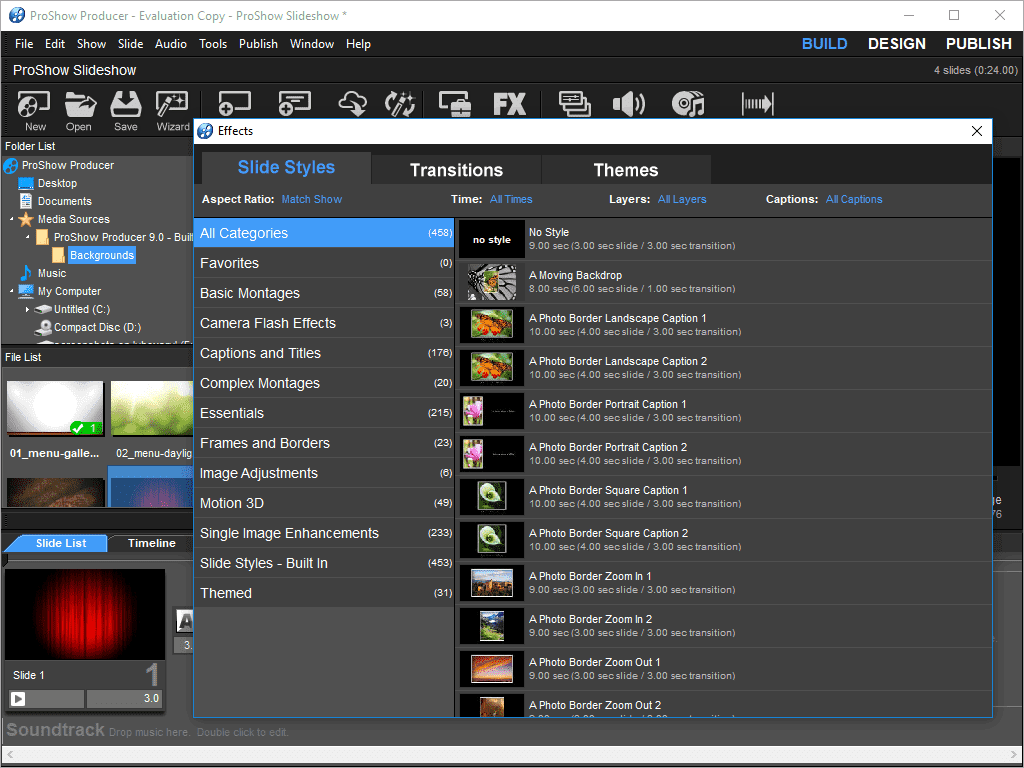Image resolution: width=1024 pixels, height=768 pixels.
Task: Click the slide toolbox briefcase icon
Action: (455, 104)
